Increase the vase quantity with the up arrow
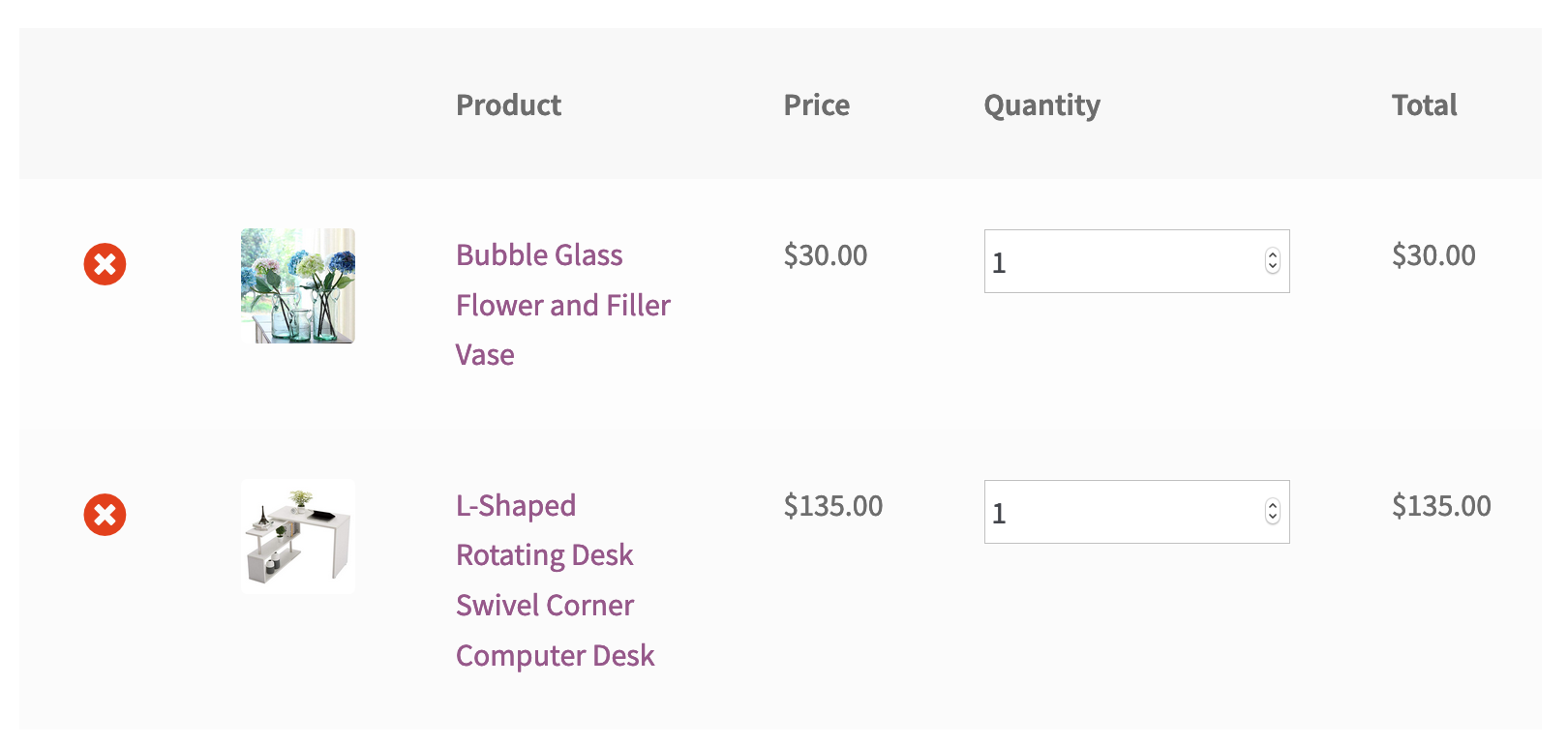 1275,254
